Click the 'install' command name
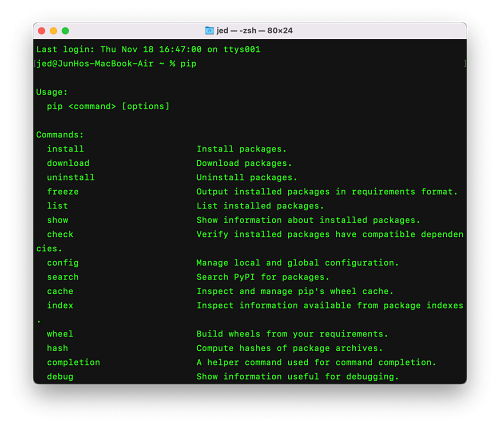This screenshot has height=428, width=500. (x=65, y=149)
